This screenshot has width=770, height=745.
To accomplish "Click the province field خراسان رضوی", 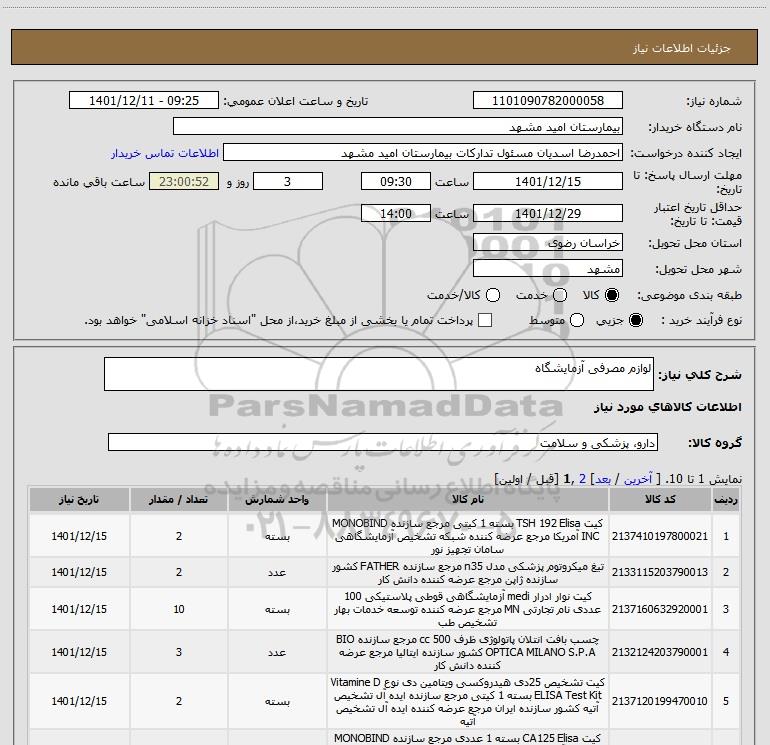I will (x=548, y=242).
